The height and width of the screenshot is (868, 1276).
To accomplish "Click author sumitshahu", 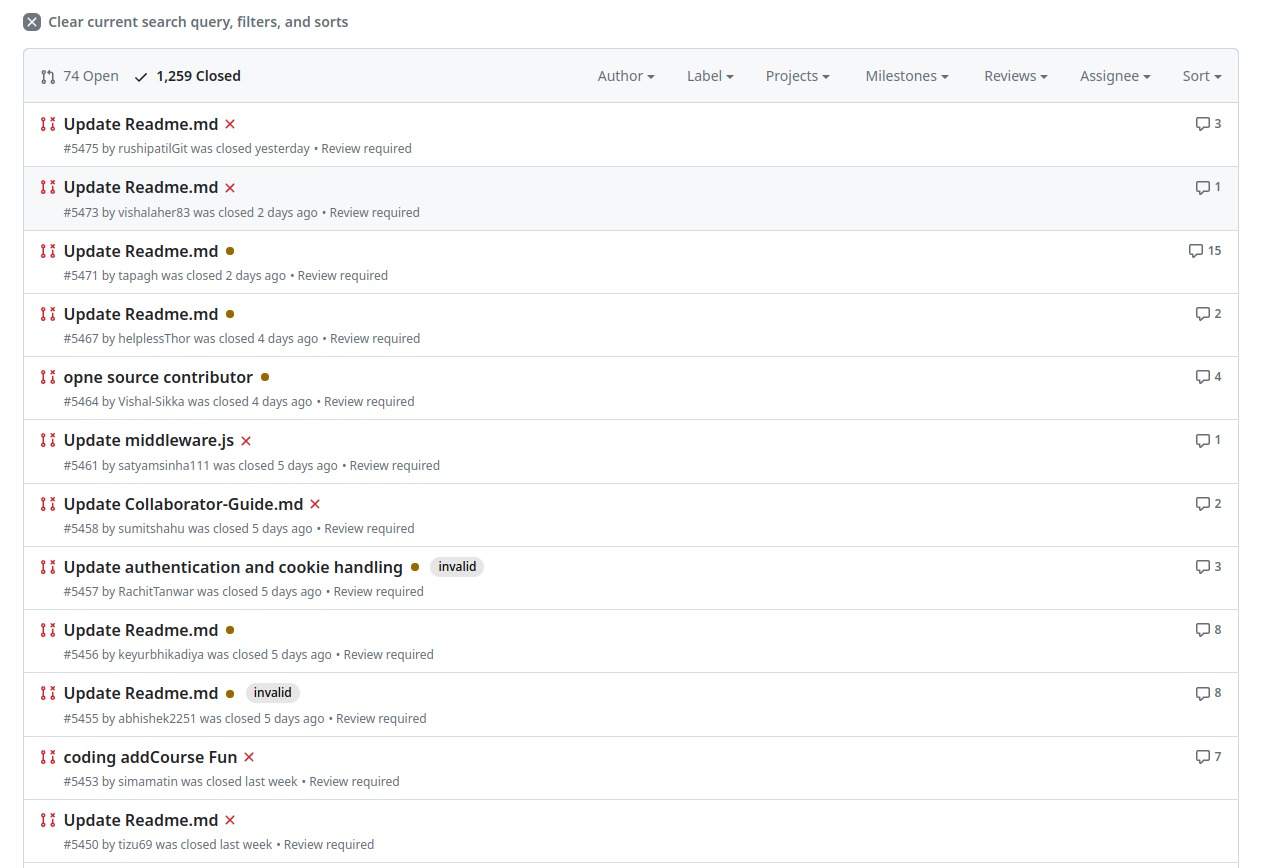I will click(x=151, y=529).
